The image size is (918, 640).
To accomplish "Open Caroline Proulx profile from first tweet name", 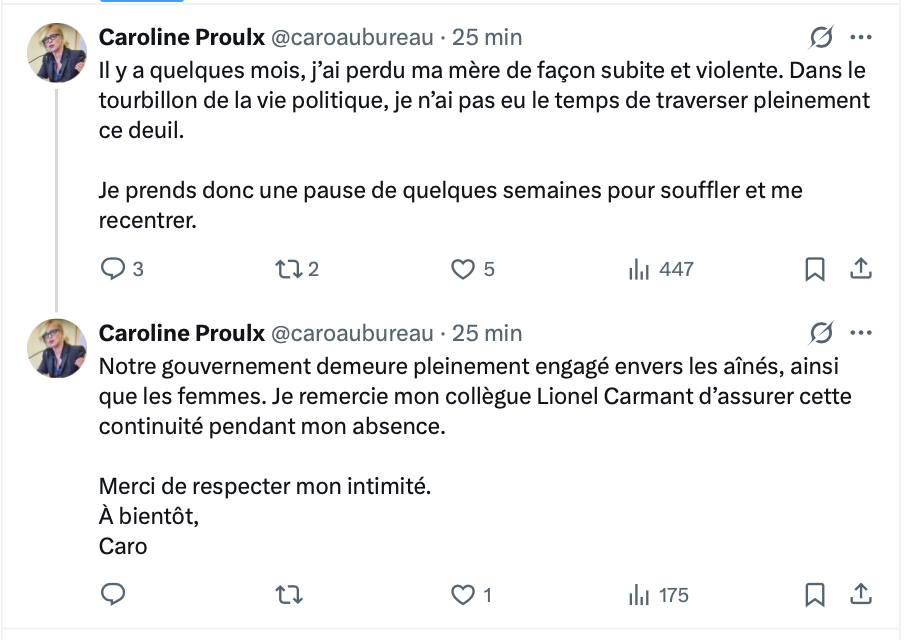I will (x=181, y=38).
